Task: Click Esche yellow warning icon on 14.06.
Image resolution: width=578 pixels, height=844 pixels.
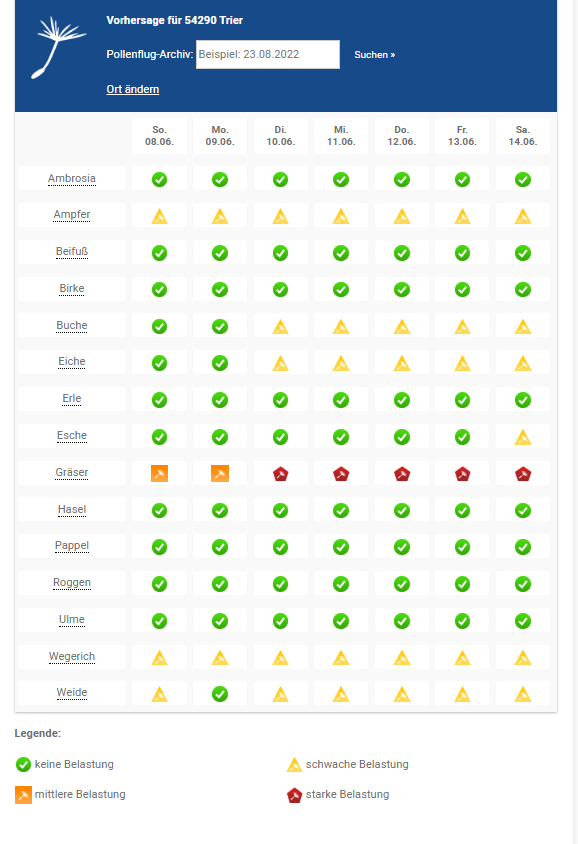Action: pos(523,437)
